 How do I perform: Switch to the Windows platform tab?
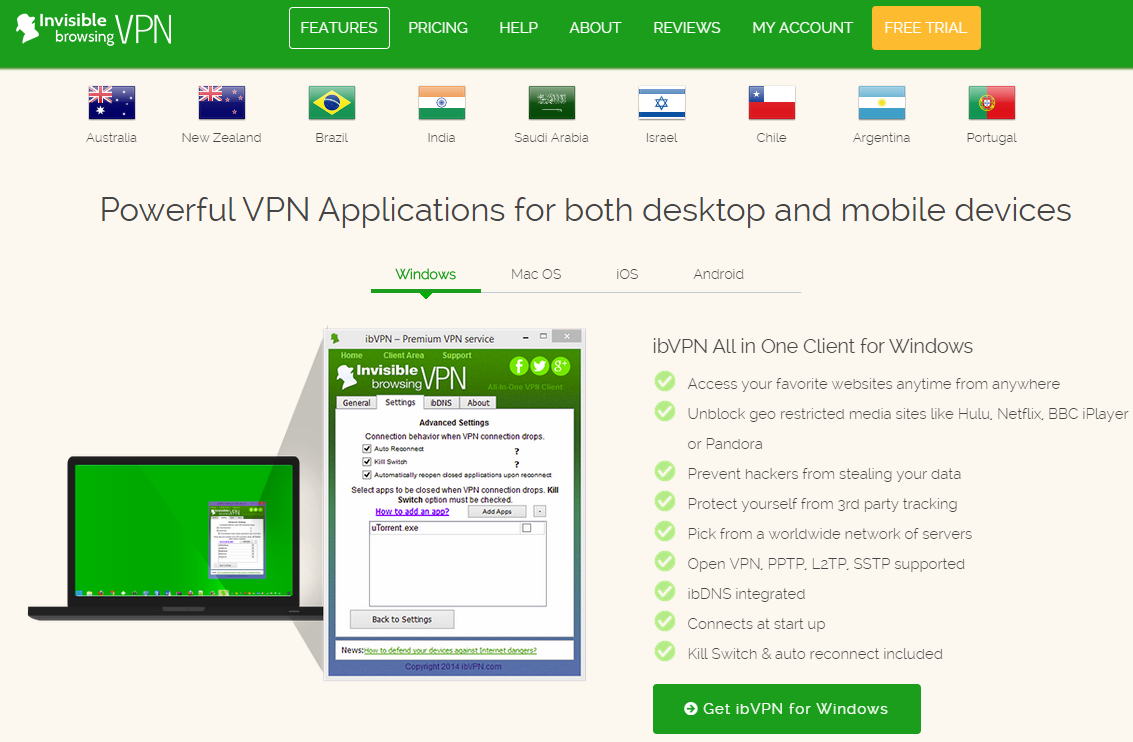pos(426,275)
